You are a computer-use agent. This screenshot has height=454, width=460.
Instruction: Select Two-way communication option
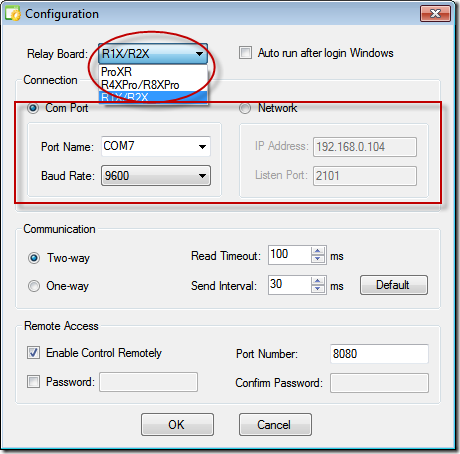34,258
